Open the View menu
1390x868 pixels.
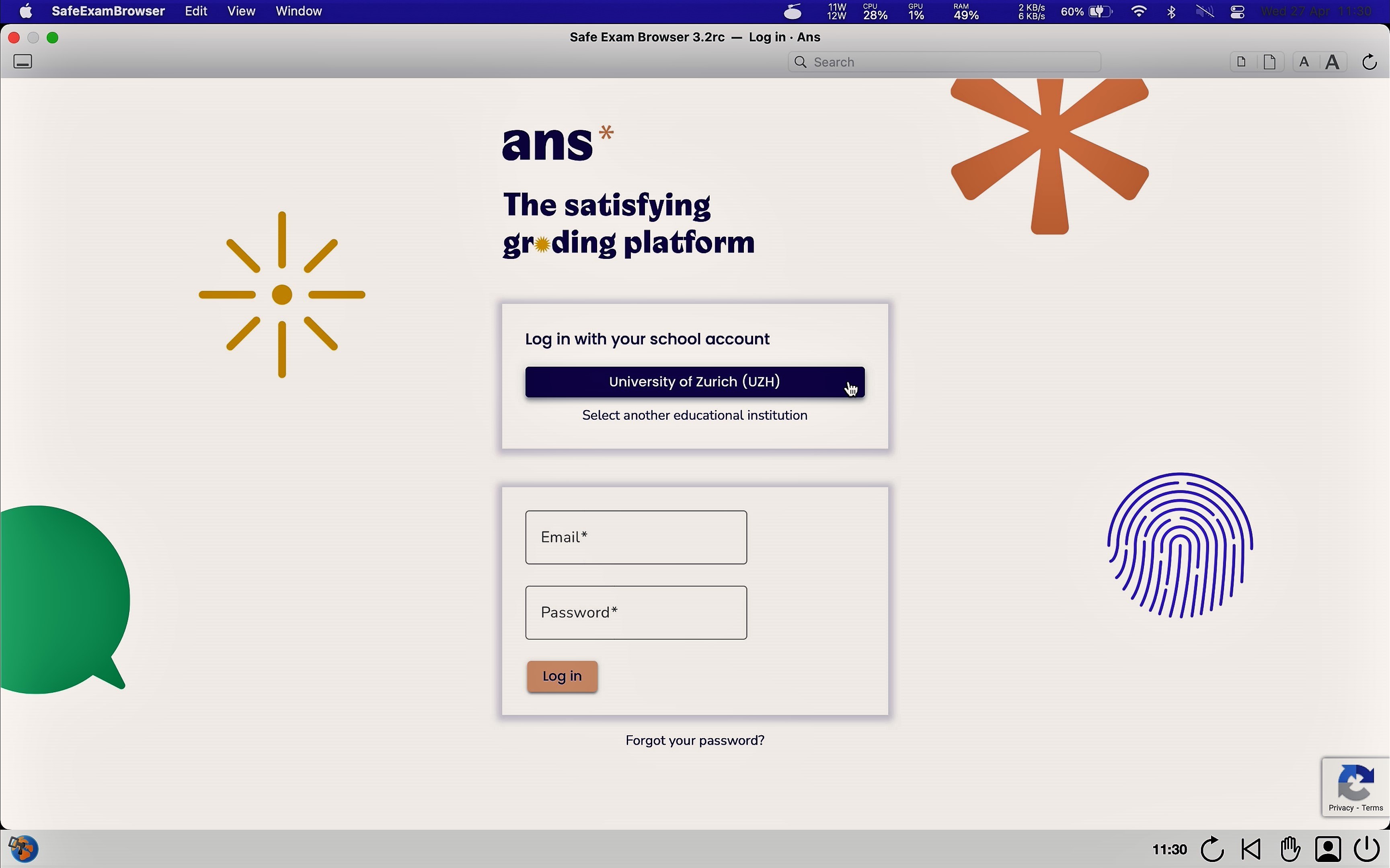pyautogui.click(x=241, y=12)
